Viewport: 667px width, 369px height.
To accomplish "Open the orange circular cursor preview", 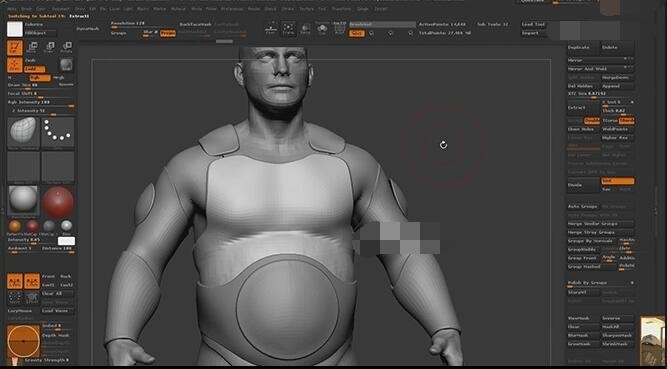I will 23,341.
